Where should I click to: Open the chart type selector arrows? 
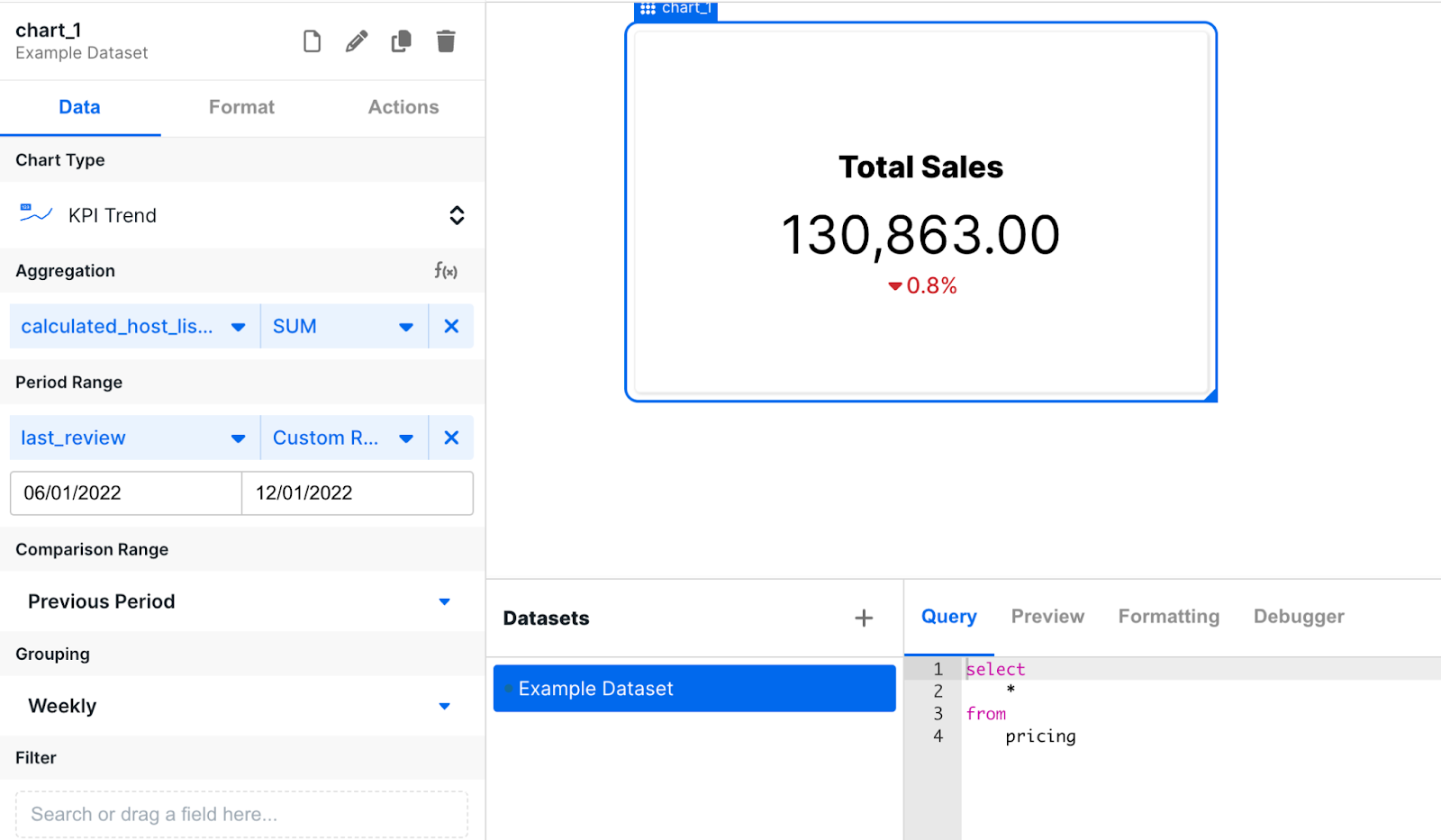tap(457, 215)
